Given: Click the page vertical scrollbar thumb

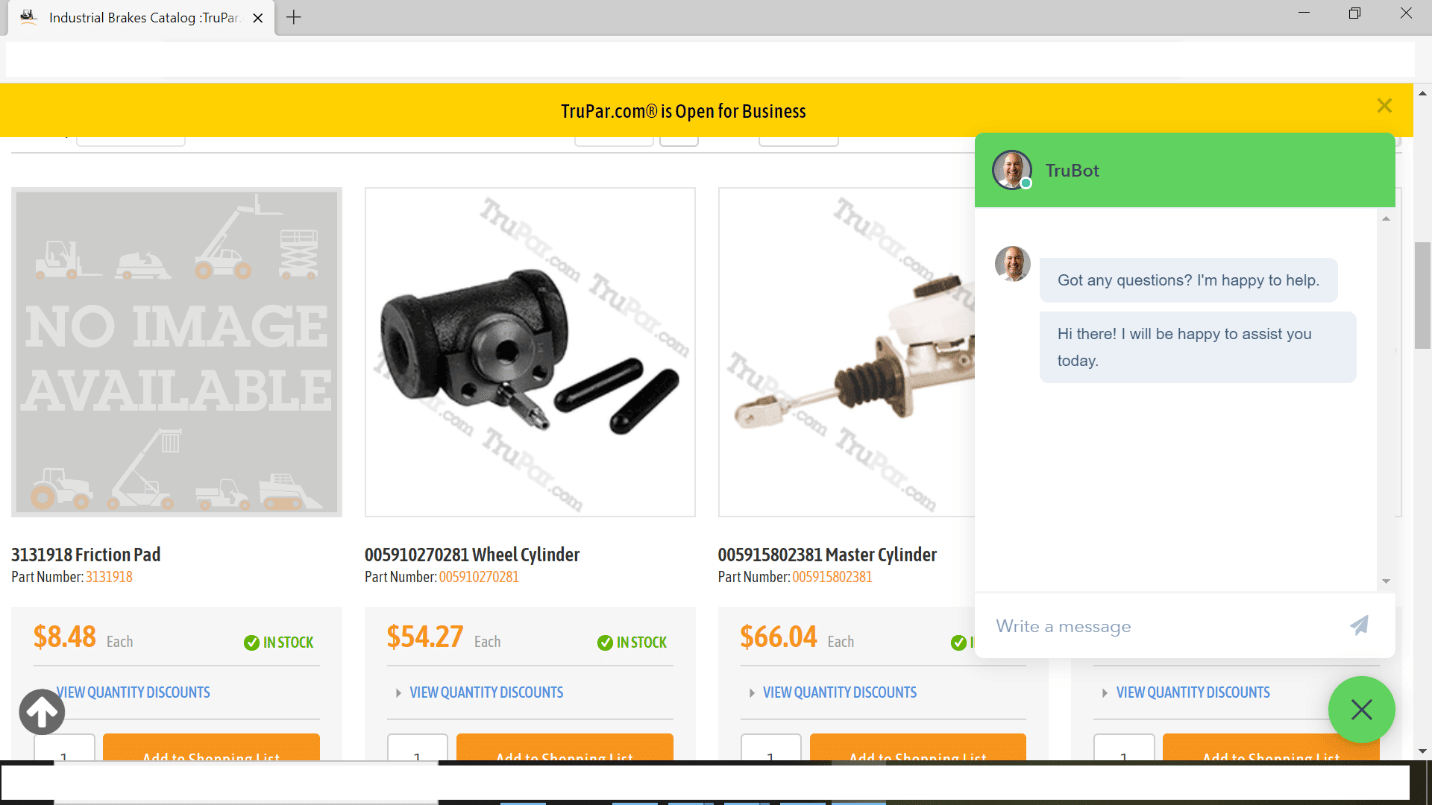Looking at the screenshot, I should pyautogui.click(x=1423, y=295).
